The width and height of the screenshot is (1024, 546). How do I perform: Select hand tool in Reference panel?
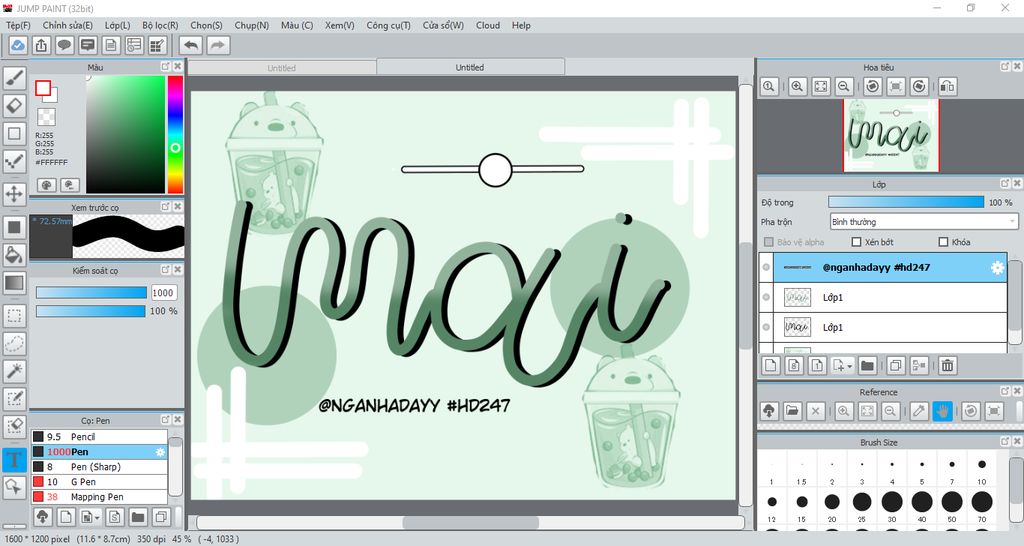click(942, 411)
